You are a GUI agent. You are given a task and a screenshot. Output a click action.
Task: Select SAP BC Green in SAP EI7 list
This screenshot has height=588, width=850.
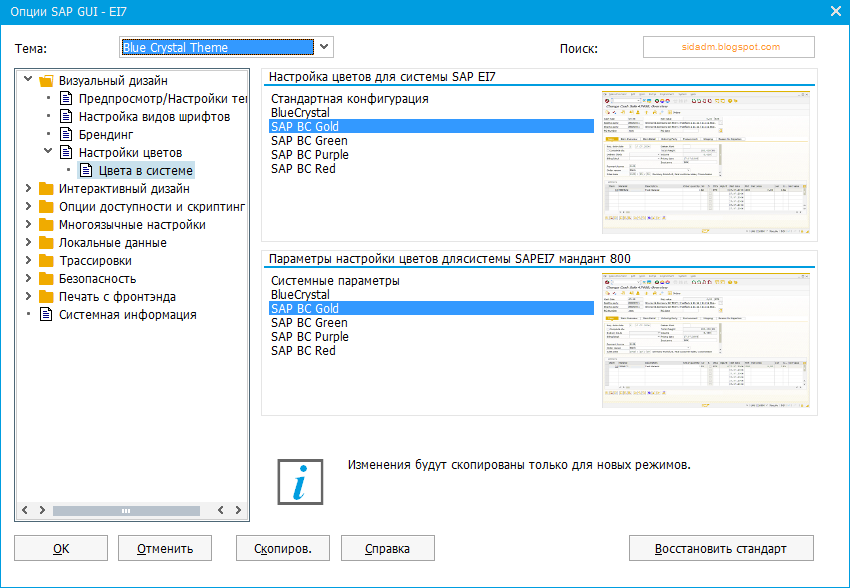pos(309,140)
